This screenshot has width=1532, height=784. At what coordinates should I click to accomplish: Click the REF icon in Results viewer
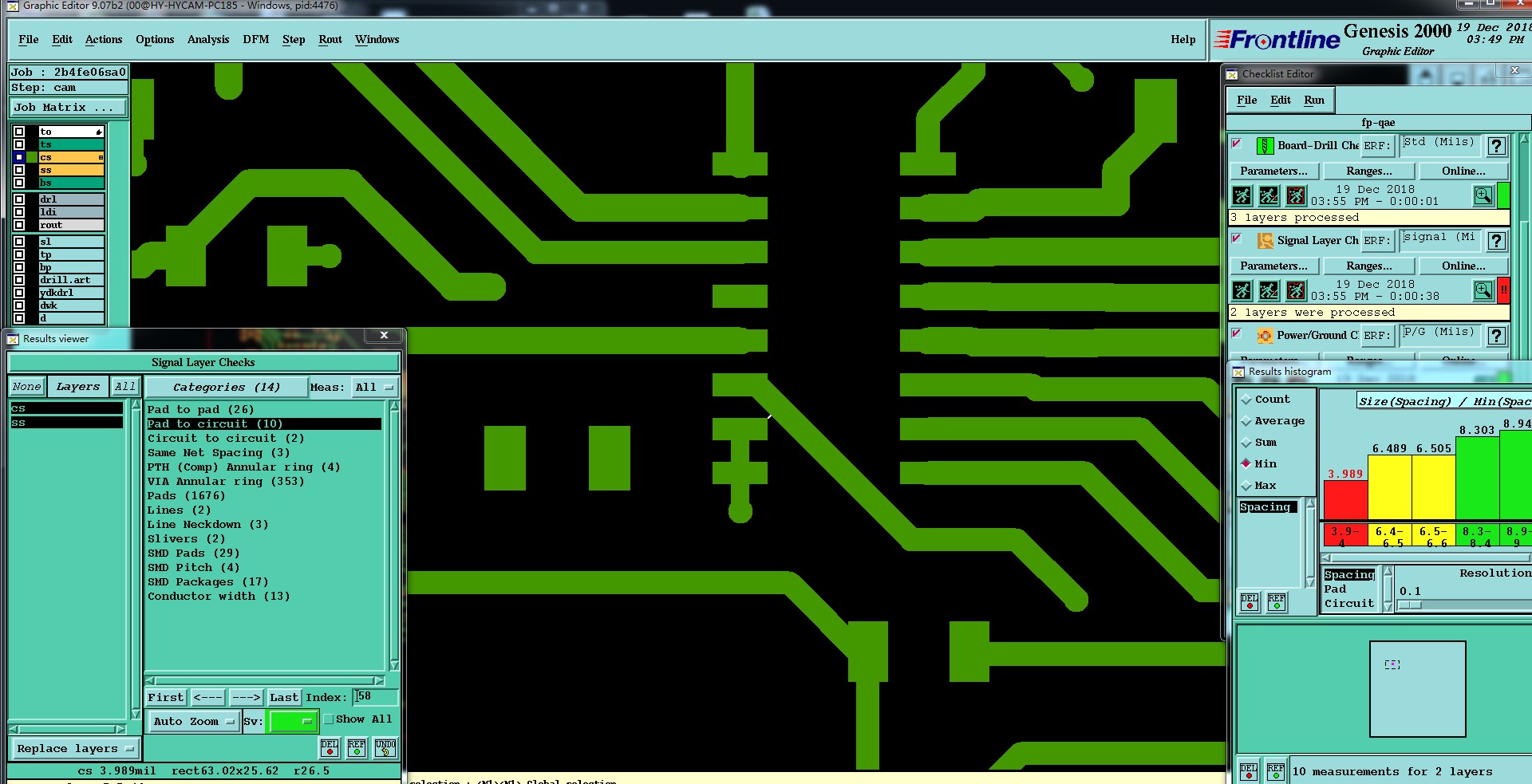click(x=357, y=747)
